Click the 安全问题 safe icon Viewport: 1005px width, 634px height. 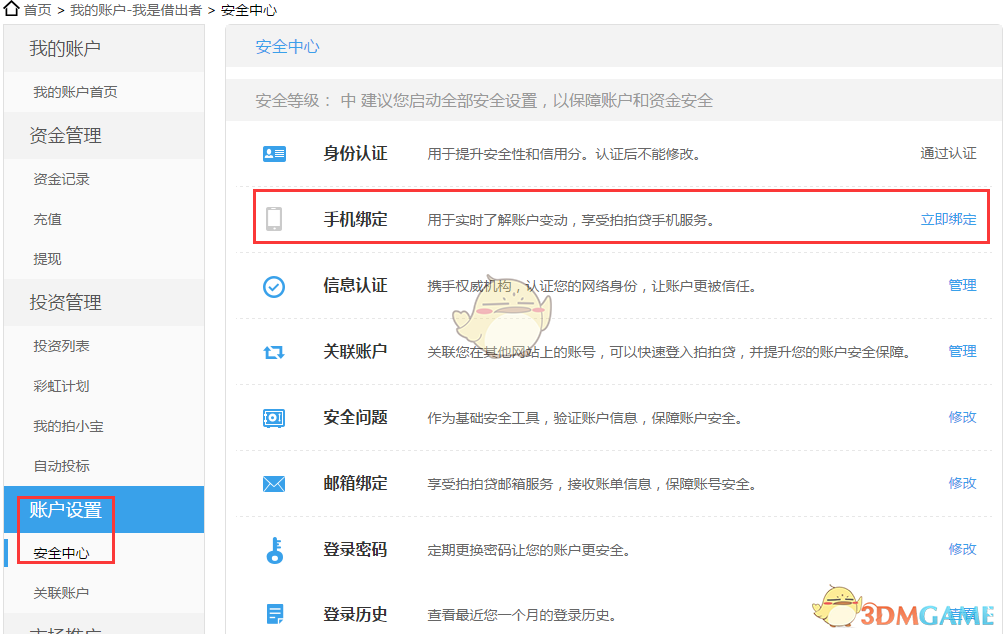274,418
